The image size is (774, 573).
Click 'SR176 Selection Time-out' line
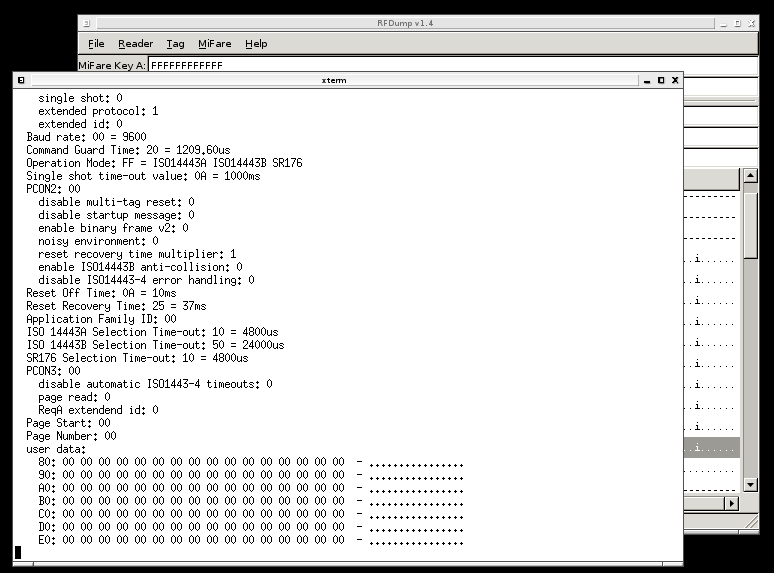137,358
